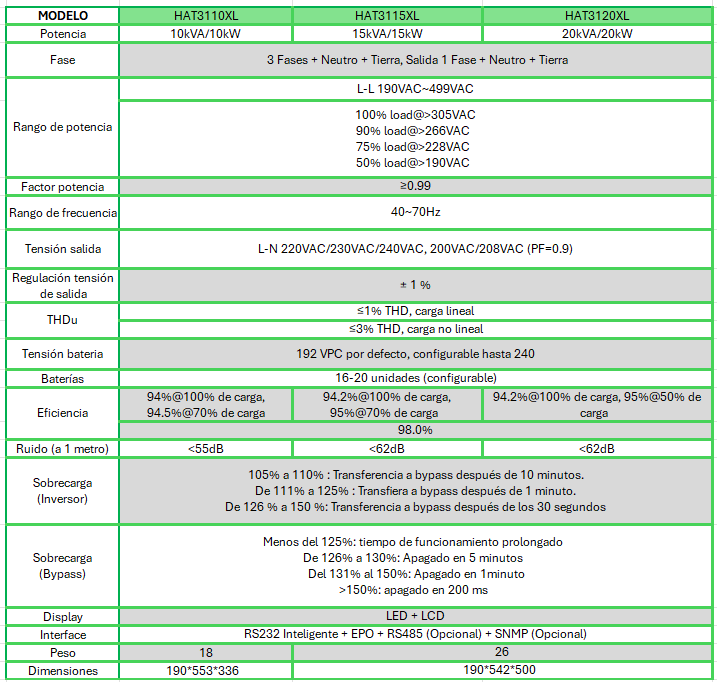
Task: Select the 190*553*336 dimensions cell
Action: pos(205,670)
